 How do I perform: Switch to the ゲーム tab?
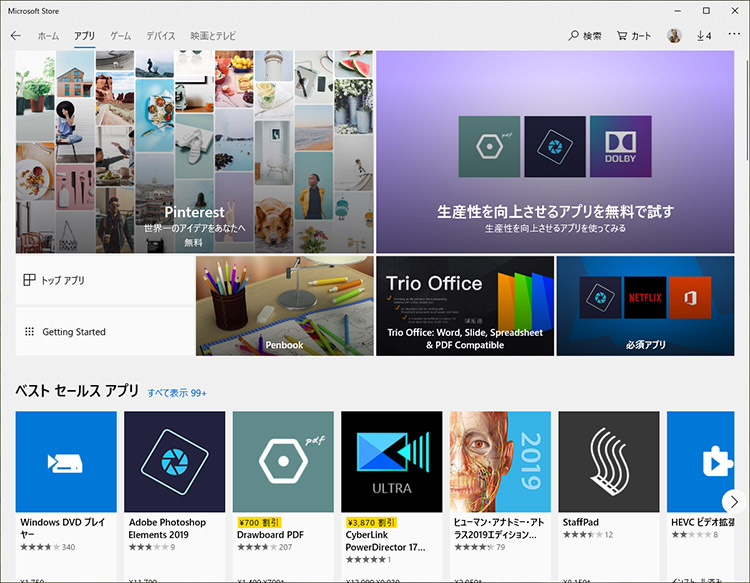point(120,36)
